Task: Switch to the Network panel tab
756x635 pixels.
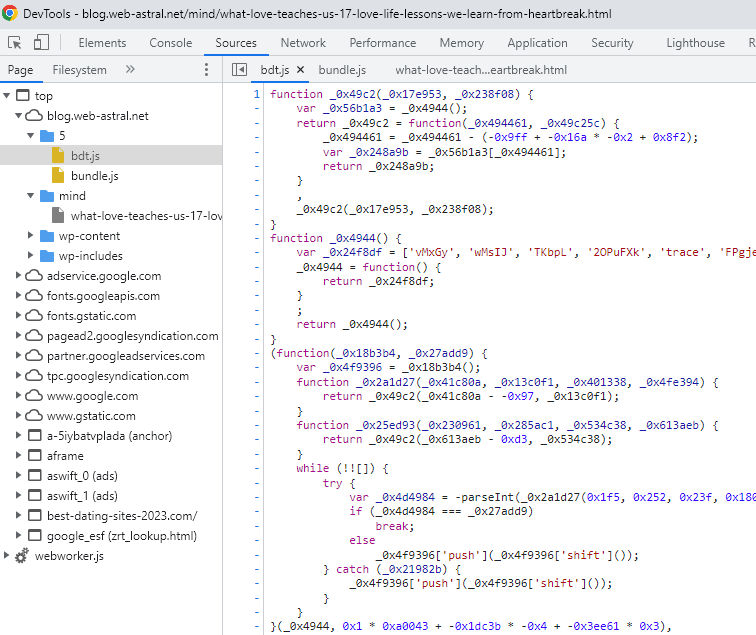Action: point(303,43)
